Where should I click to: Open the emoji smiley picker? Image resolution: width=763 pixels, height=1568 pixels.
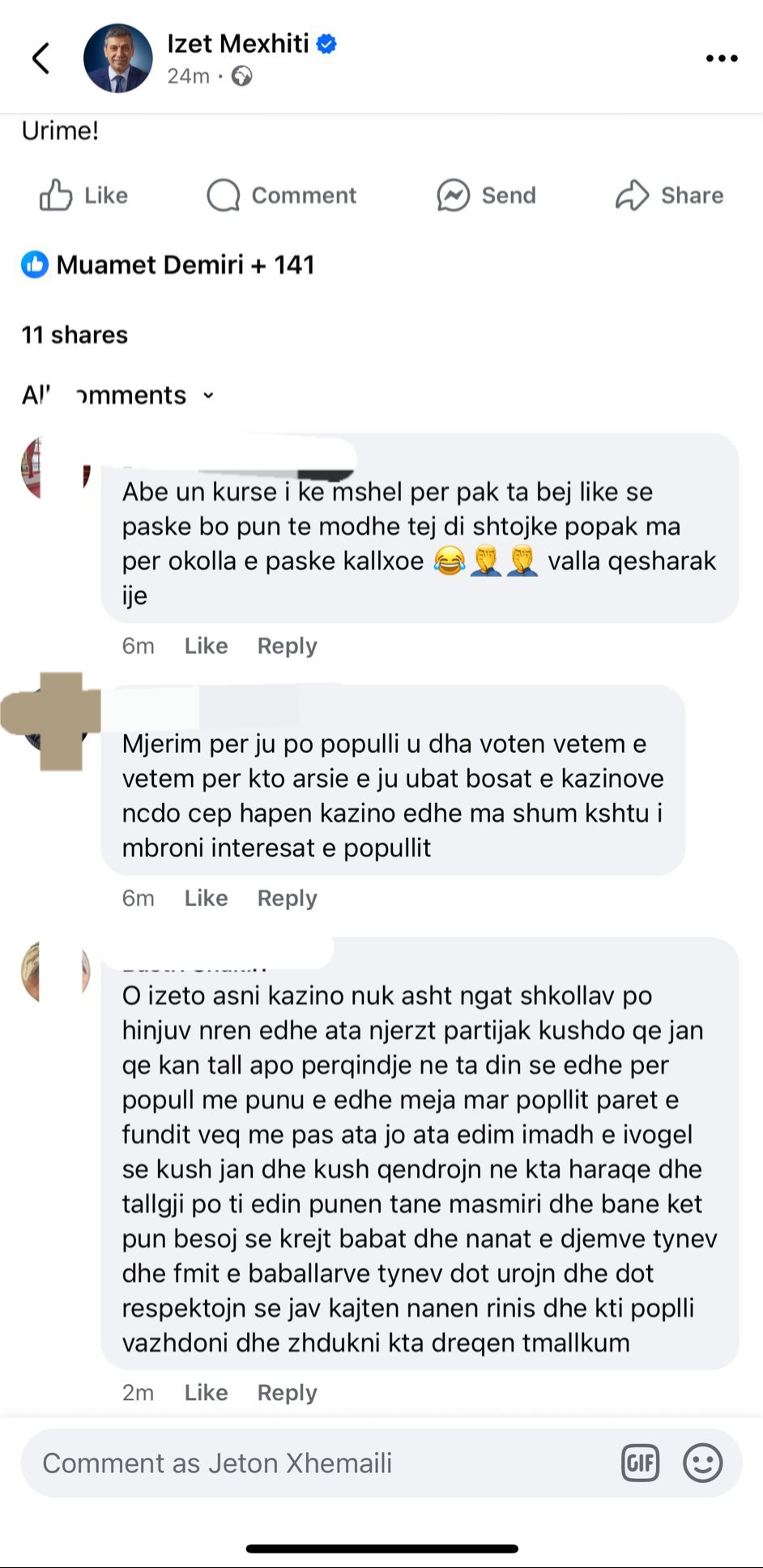[x=702, y=1463]
